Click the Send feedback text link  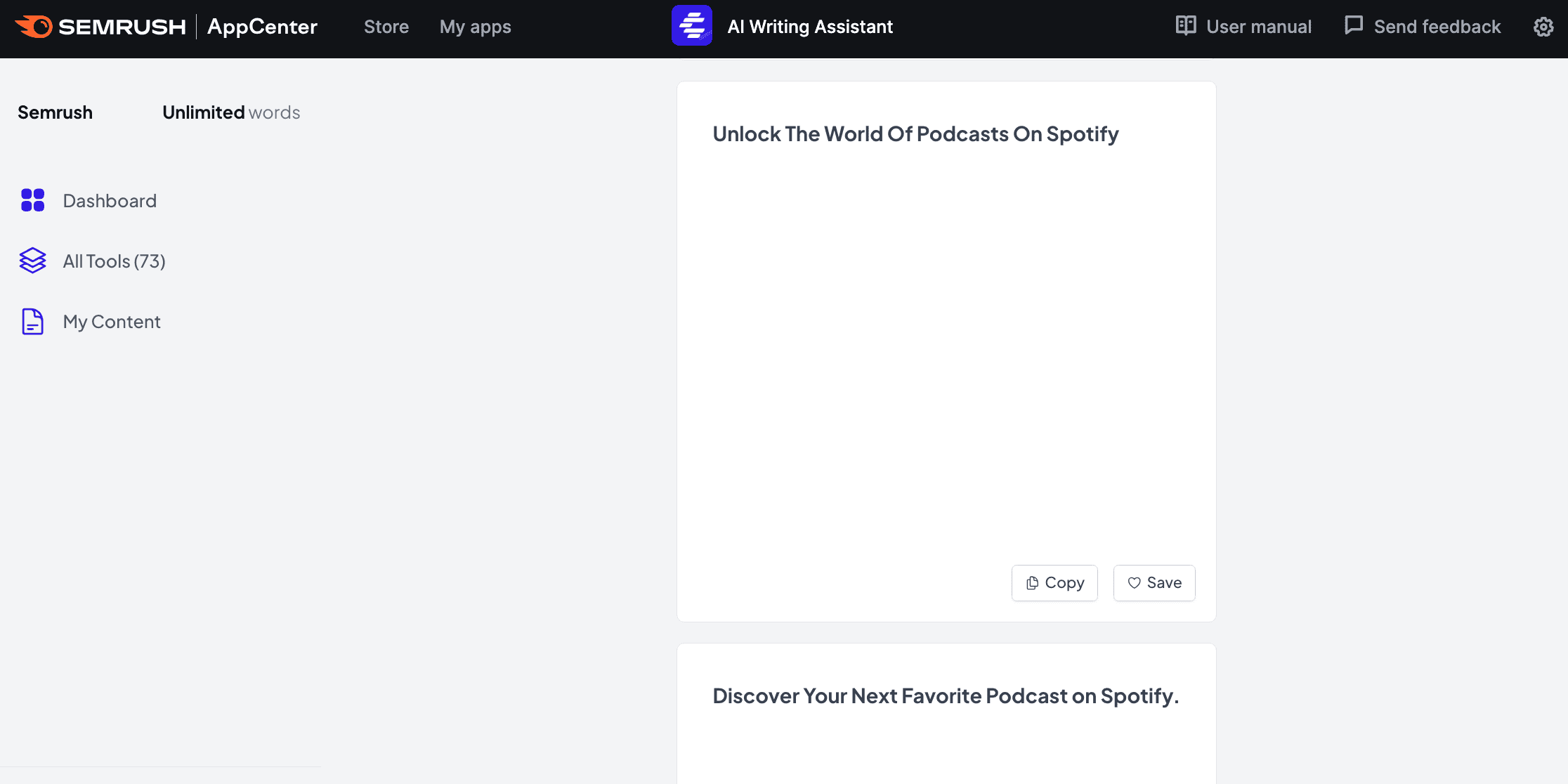pyautogui.click(x=1437, y=27)
